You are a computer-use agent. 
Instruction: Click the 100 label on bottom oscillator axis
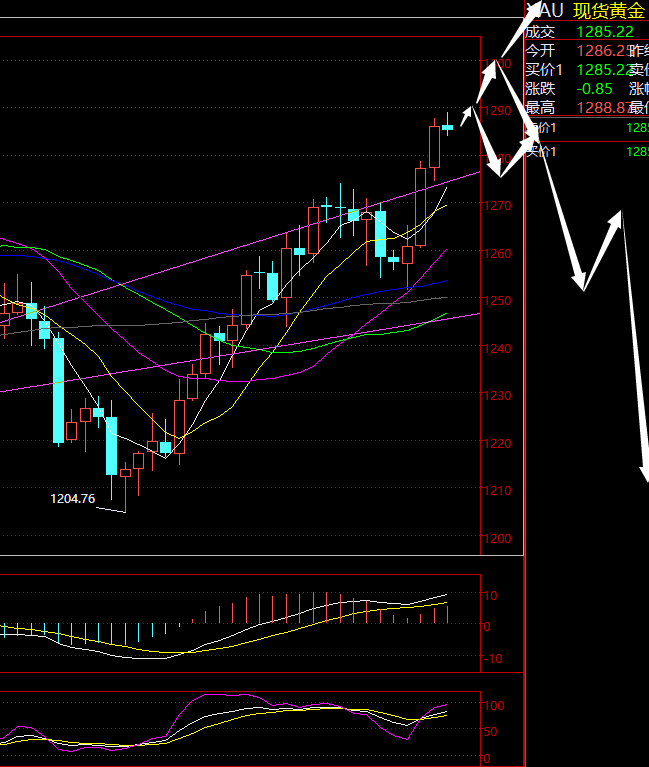[x=494, y=705]
